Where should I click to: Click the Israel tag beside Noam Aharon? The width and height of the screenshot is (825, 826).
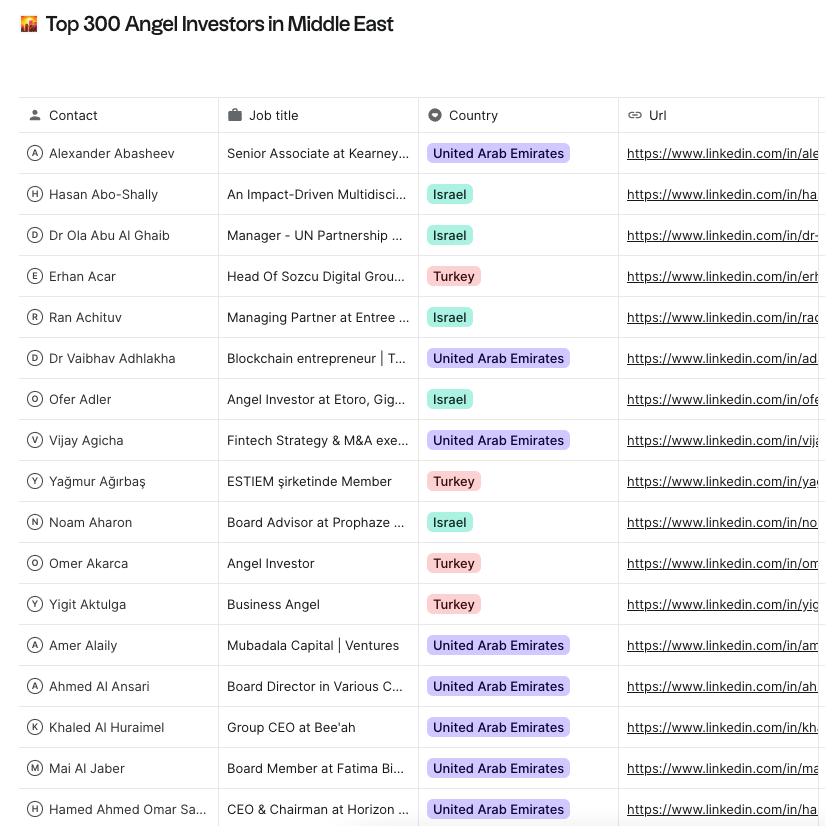(449, 522)
